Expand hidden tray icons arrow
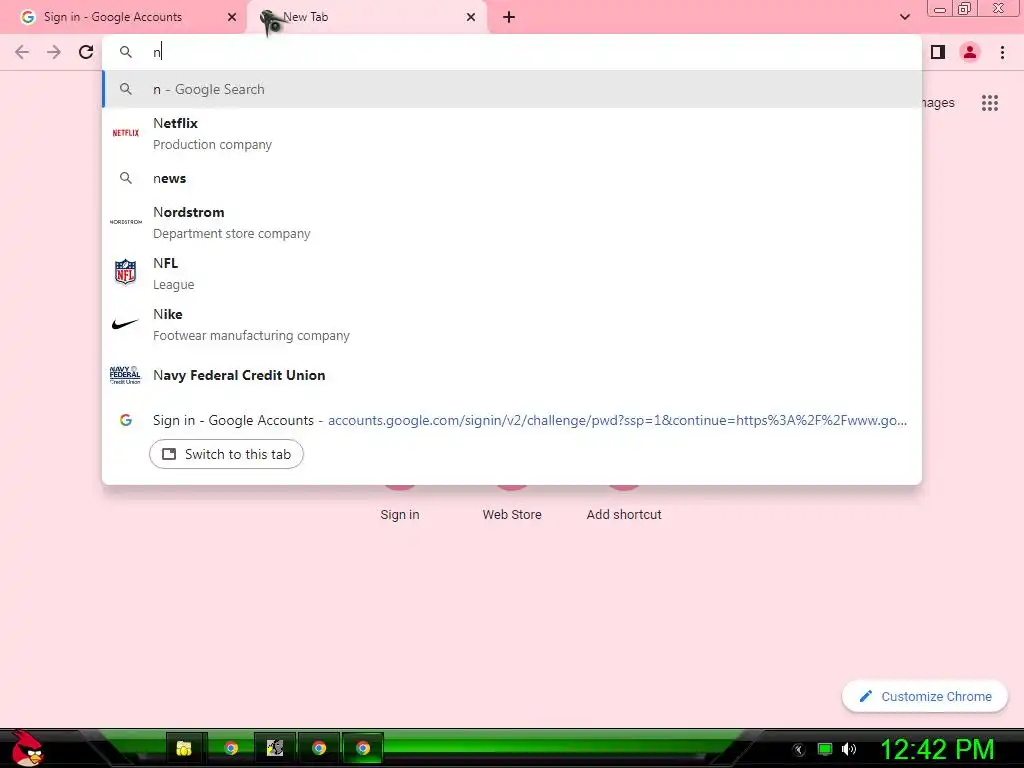This screenshot has width=1024, height=768. click(x=798, y=750)
